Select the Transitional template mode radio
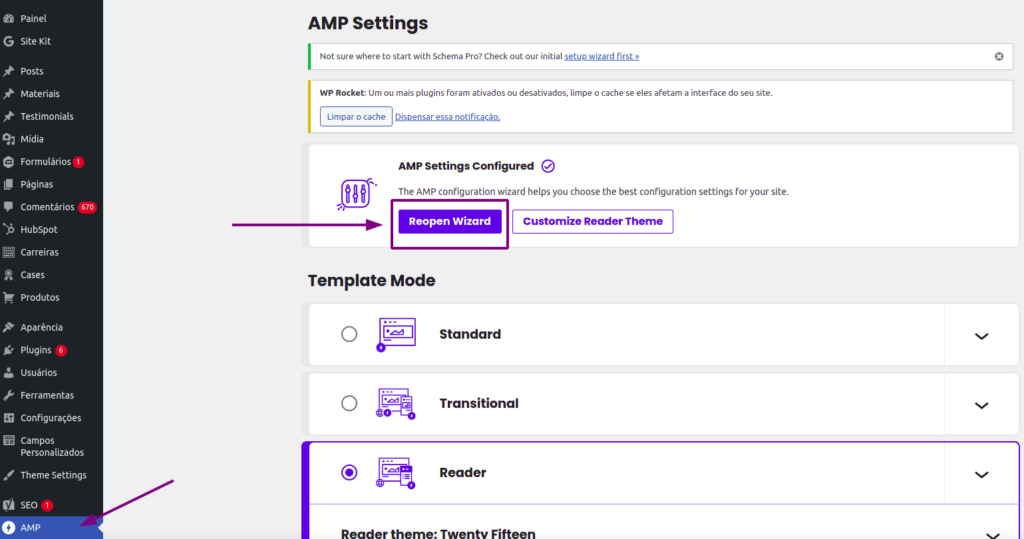Screen dimensions: 1024x539 tap(349, 404)
